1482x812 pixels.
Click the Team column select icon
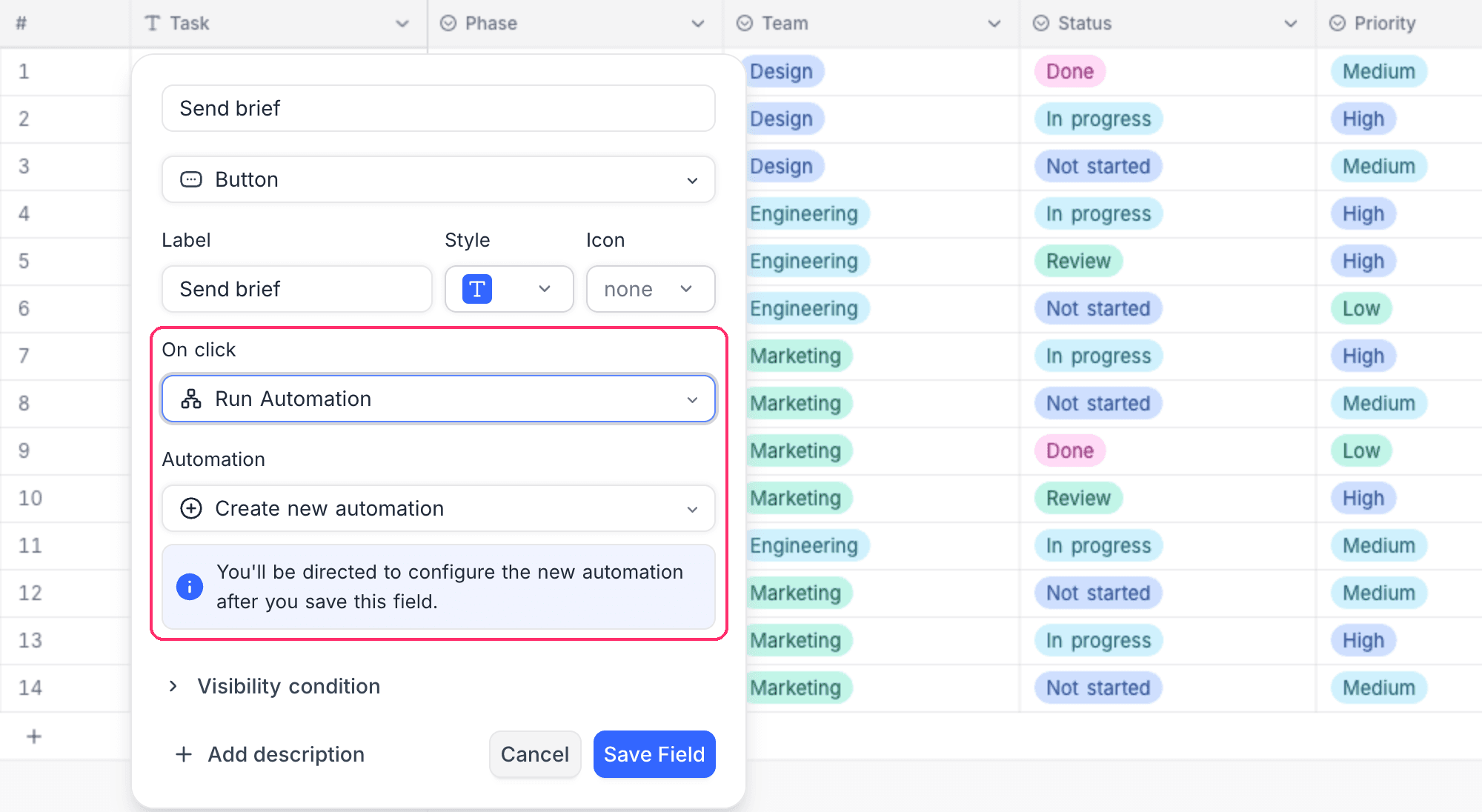[x=745, y=23]
